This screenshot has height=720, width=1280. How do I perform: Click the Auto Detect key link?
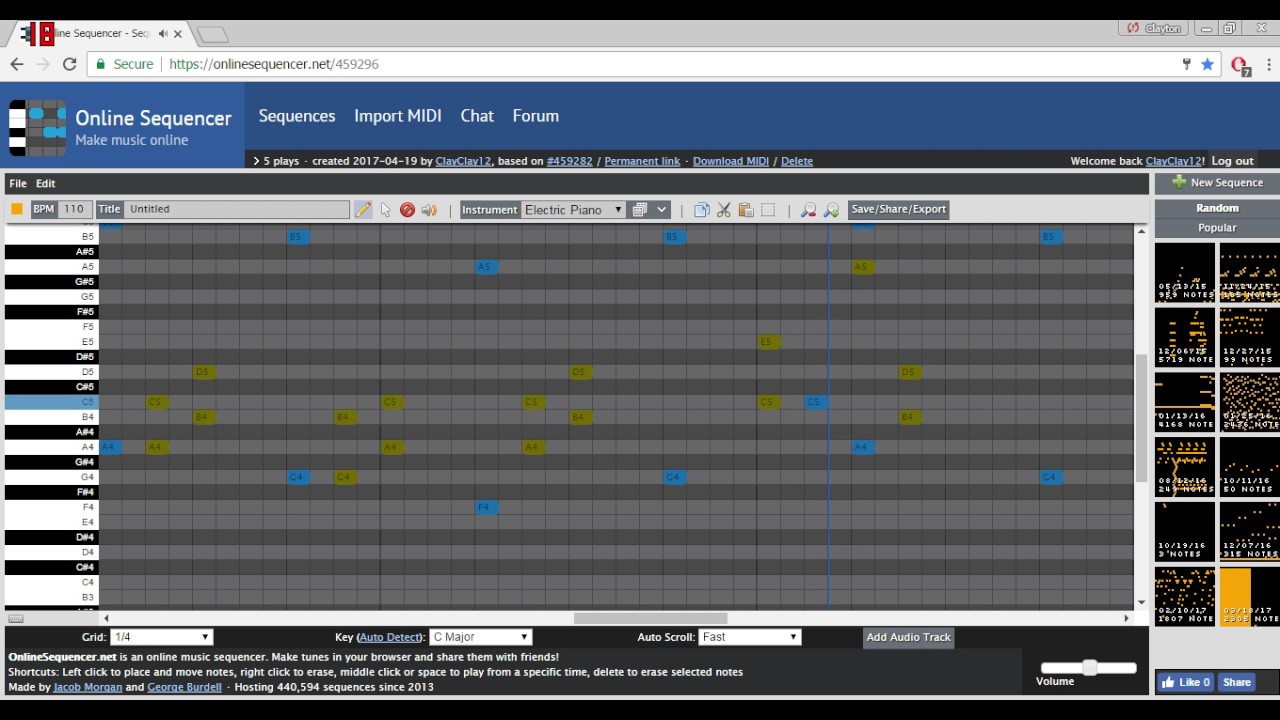point(390,637)
